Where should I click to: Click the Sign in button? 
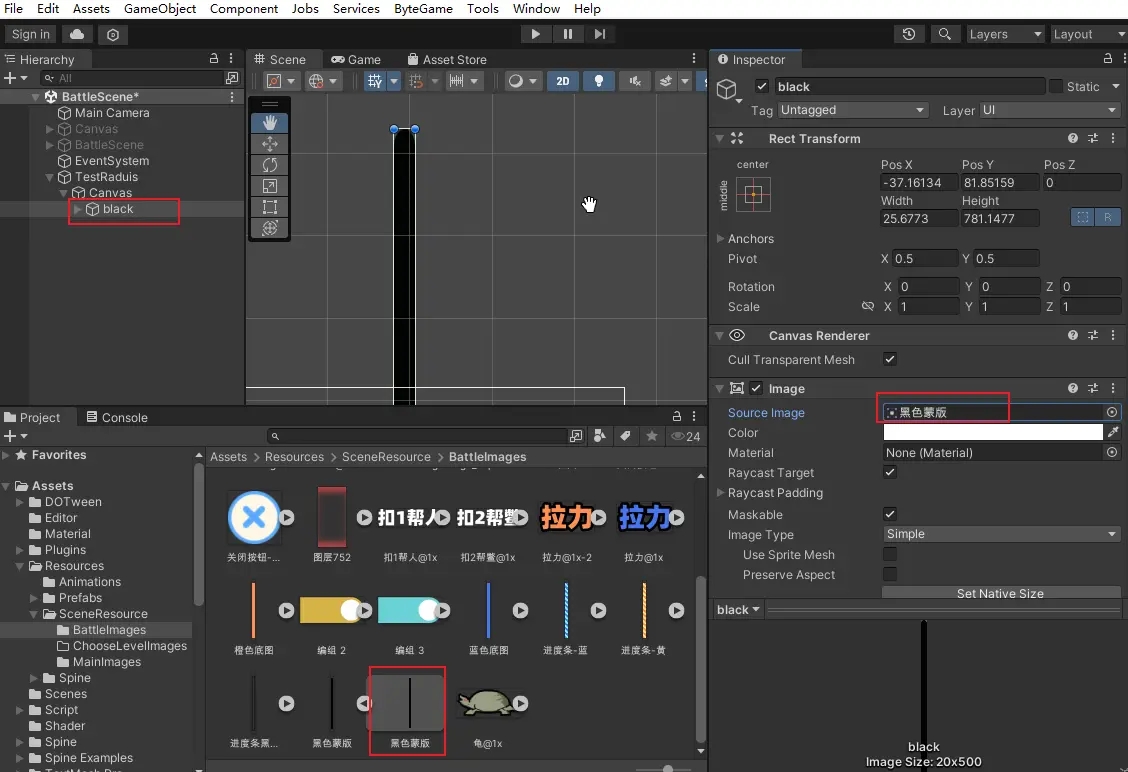coord(31,34)
